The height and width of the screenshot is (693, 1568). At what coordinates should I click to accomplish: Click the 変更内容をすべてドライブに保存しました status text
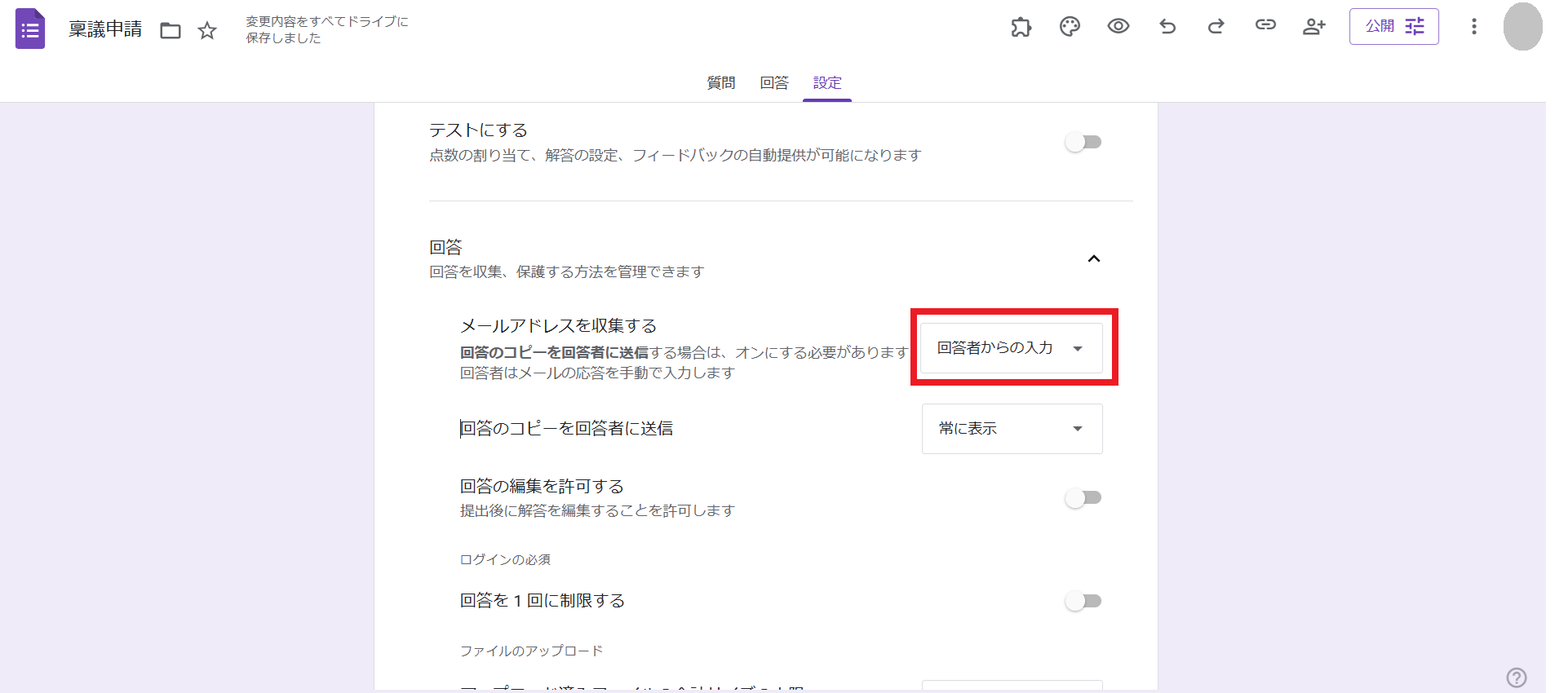coord(327,29)
